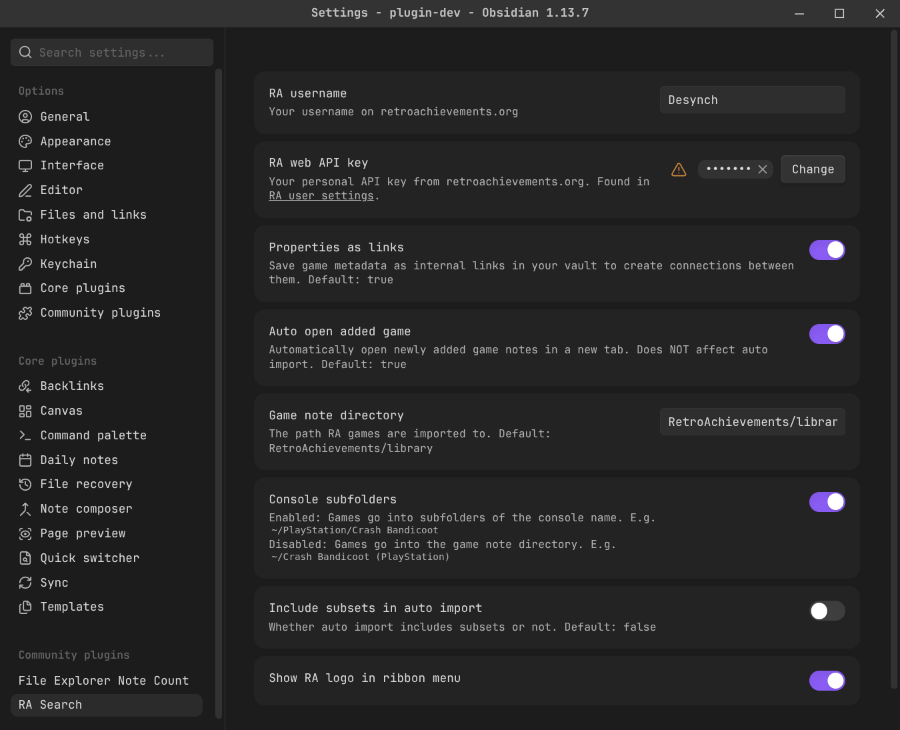Open General settings via its user-circle icon
The height and width of the screenshot is (730, 900).
coord(25,117)
